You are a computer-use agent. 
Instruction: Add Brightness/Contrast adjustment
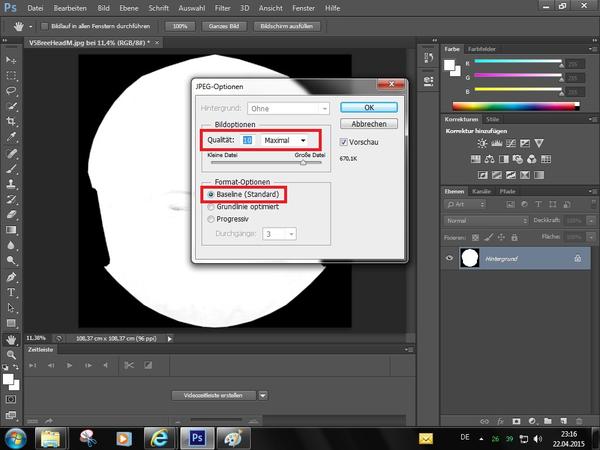482,143
